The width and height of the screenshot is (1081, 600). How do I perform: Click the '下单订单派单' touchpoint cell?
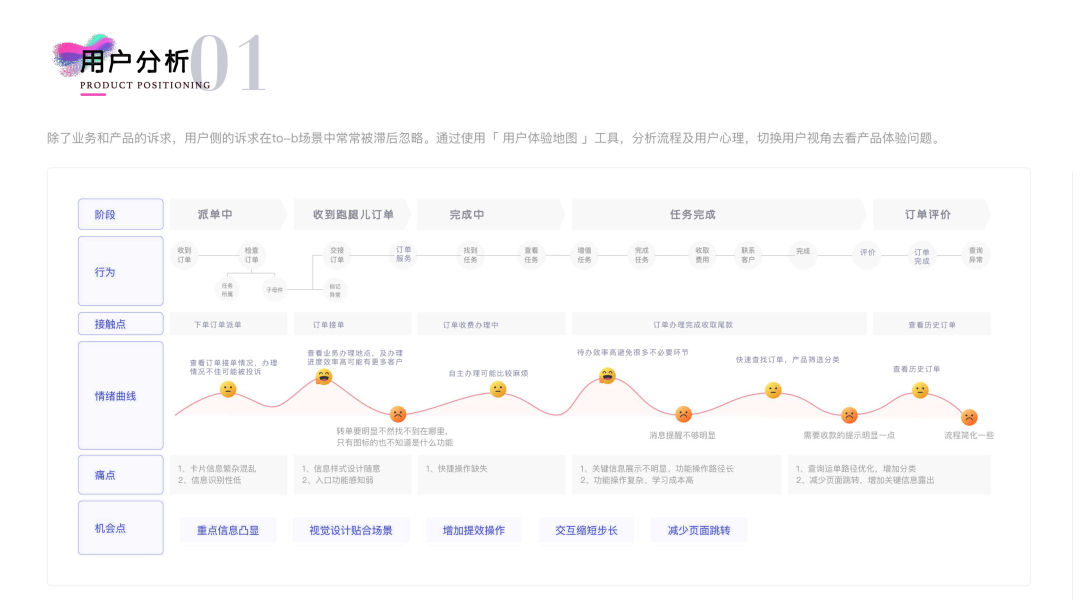[x=229, y=324]
